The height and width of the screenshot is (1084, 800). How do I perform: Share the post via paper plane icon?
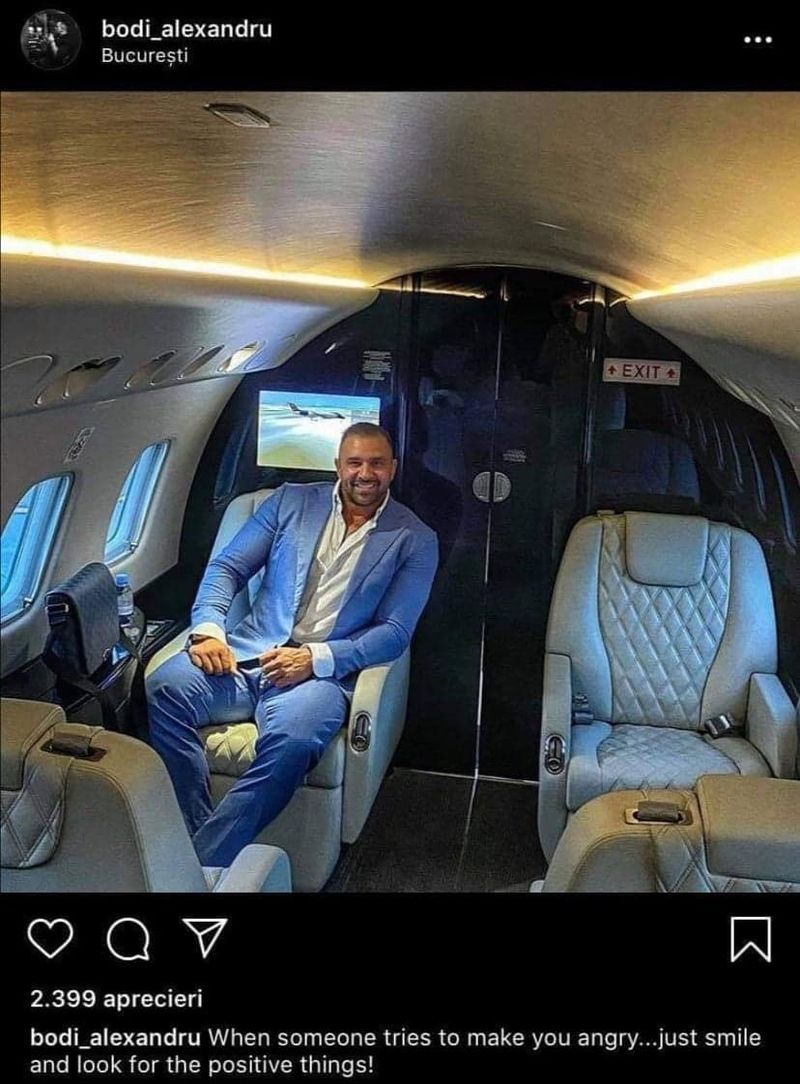click(204, 937)
